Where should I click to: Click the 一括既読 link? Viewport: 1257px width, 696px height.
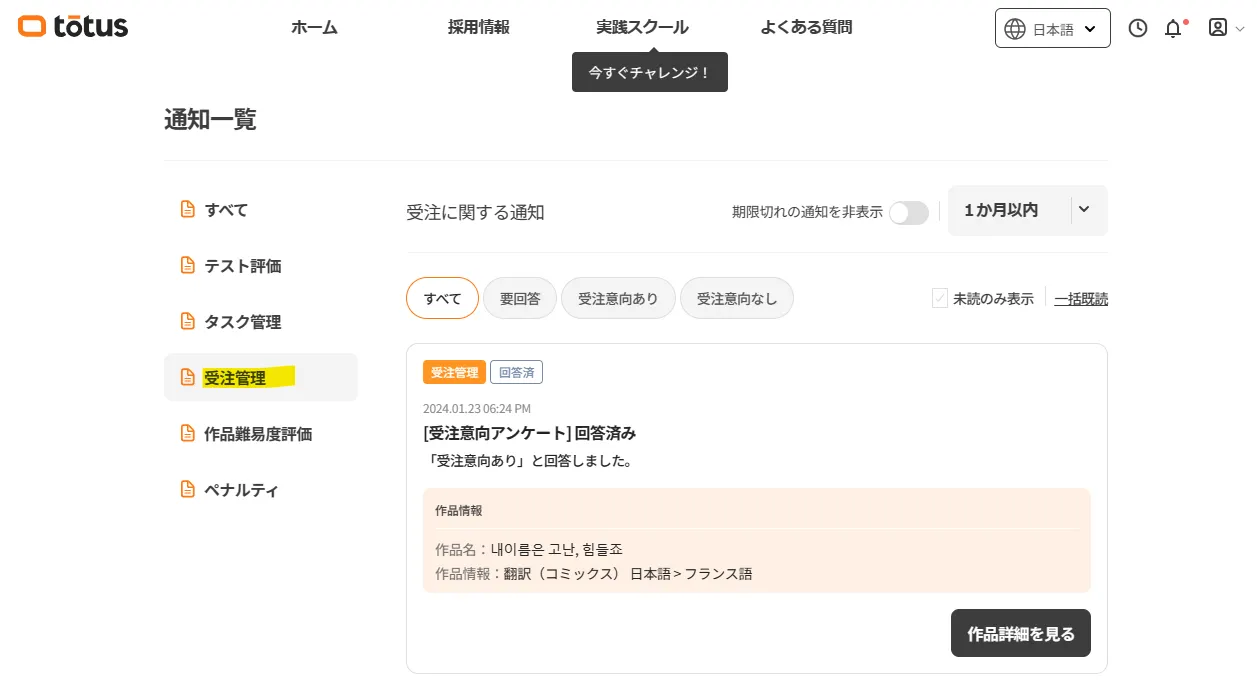click(x=1081, y=298)
